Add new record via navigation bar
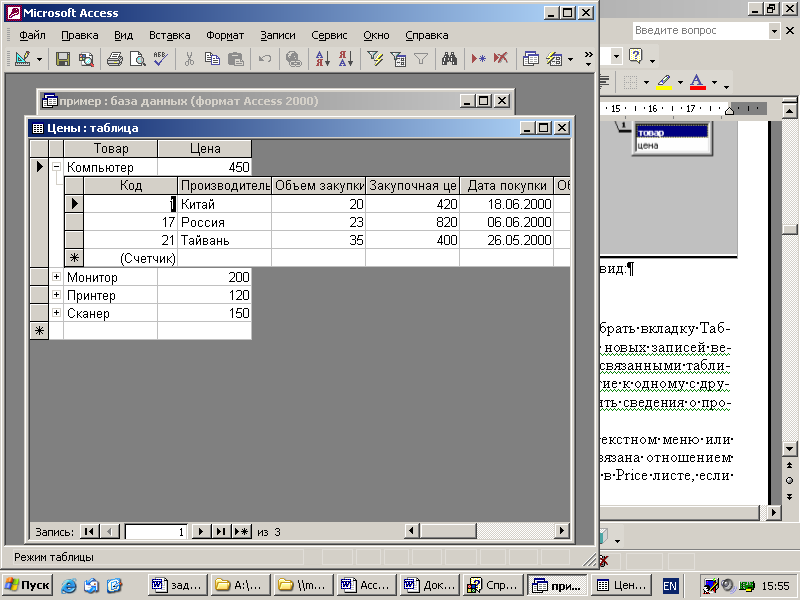 (x=241, y=532)
